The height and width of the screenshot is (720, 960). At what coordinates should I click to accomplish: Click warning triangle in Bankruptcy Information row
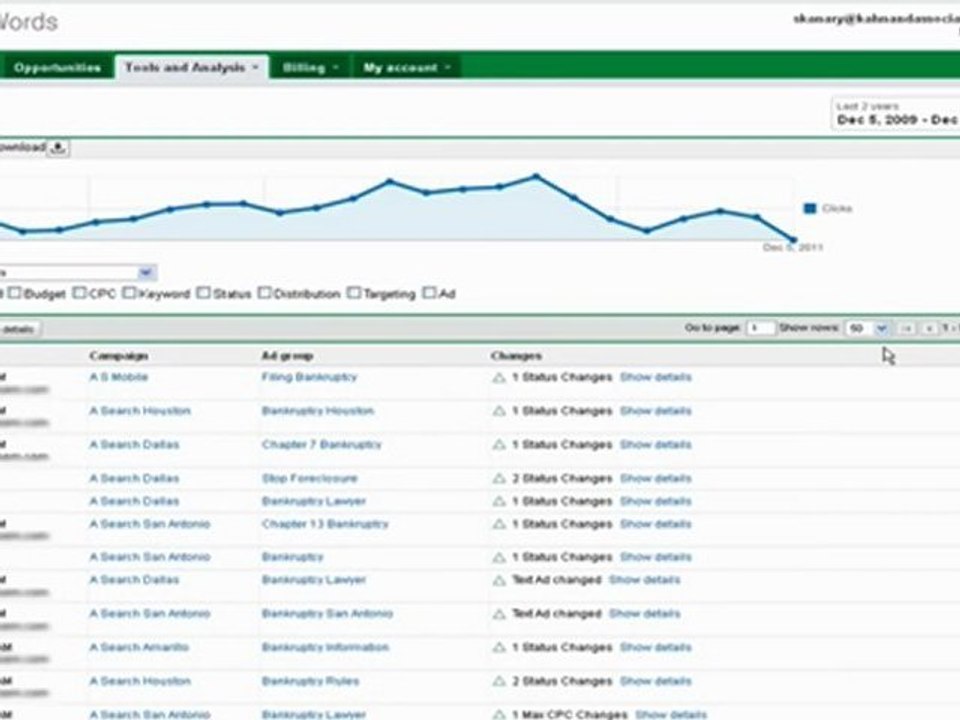click(499, 648)
